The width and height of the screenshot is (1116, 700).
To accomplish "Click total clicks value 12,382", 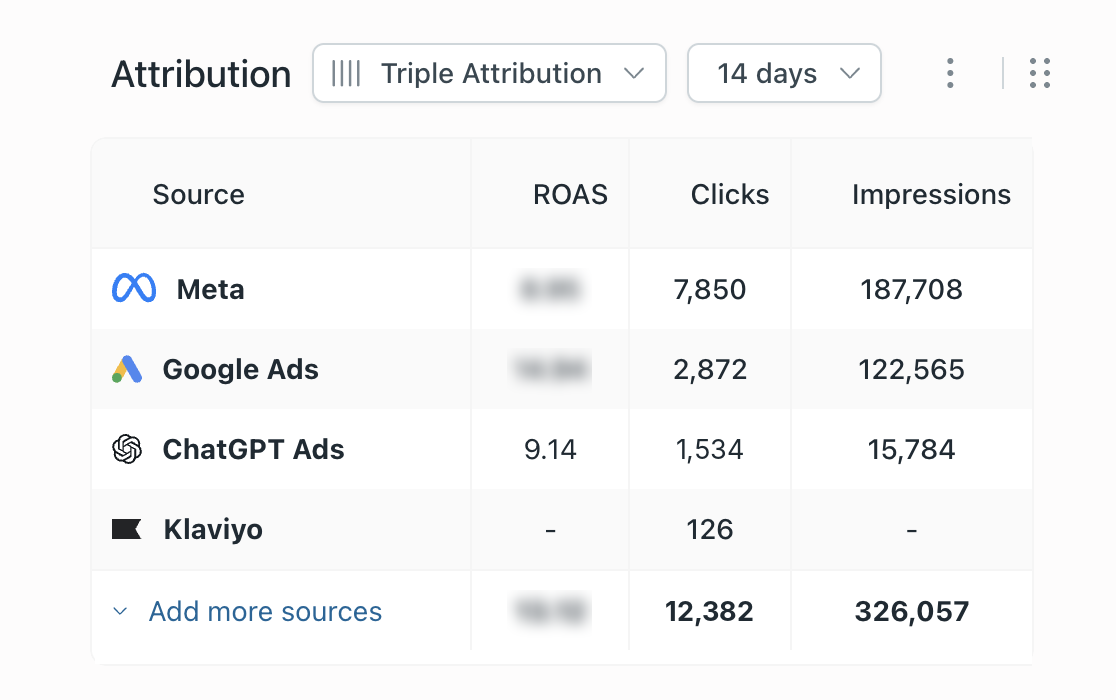I will 709,611.
